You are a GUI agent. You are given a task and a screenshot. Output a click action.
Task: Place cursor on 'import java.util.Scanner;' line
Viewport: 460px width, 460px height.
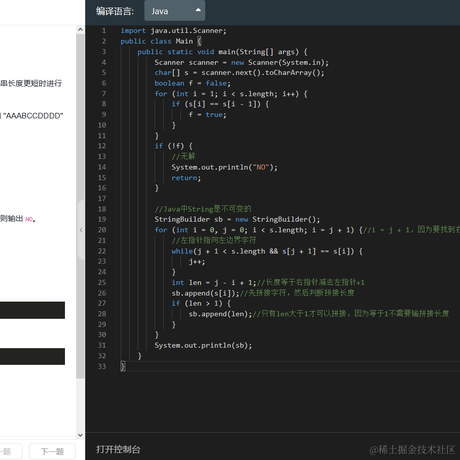173,31
